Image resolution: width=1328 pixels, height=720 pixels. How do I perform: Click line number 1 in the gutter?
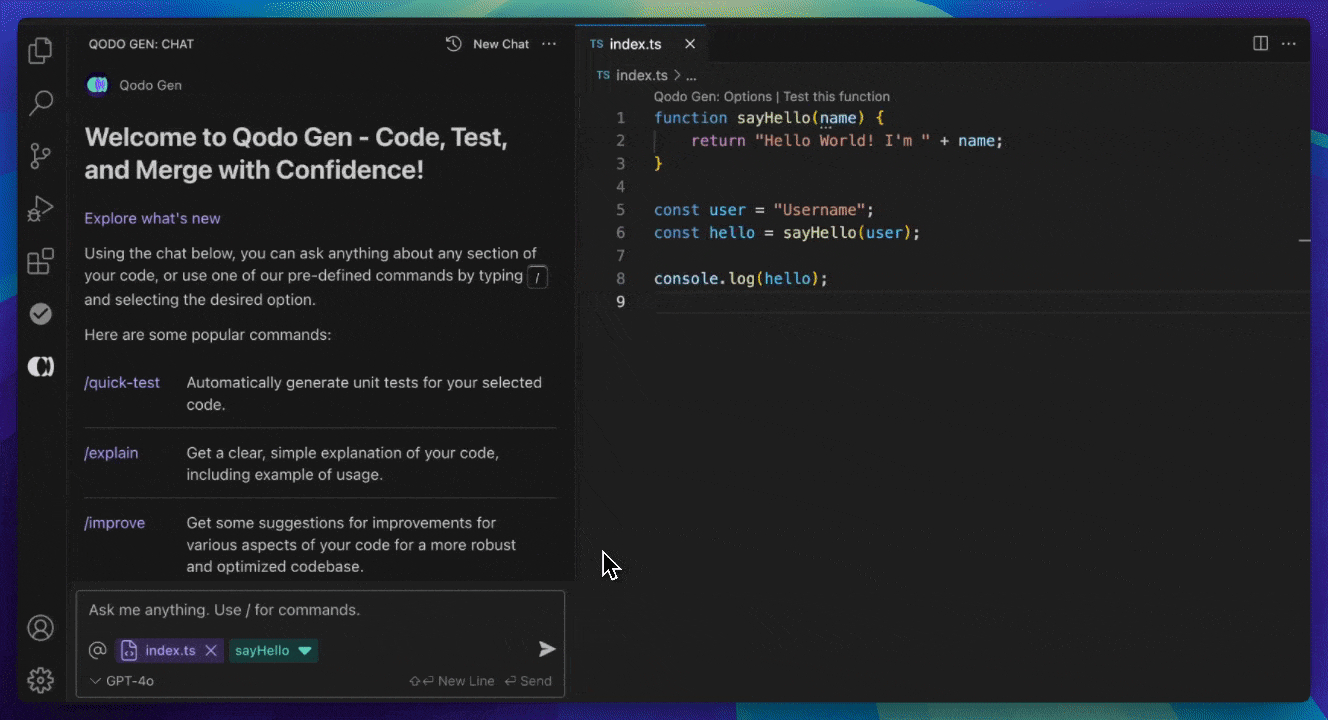click(620, 118)
